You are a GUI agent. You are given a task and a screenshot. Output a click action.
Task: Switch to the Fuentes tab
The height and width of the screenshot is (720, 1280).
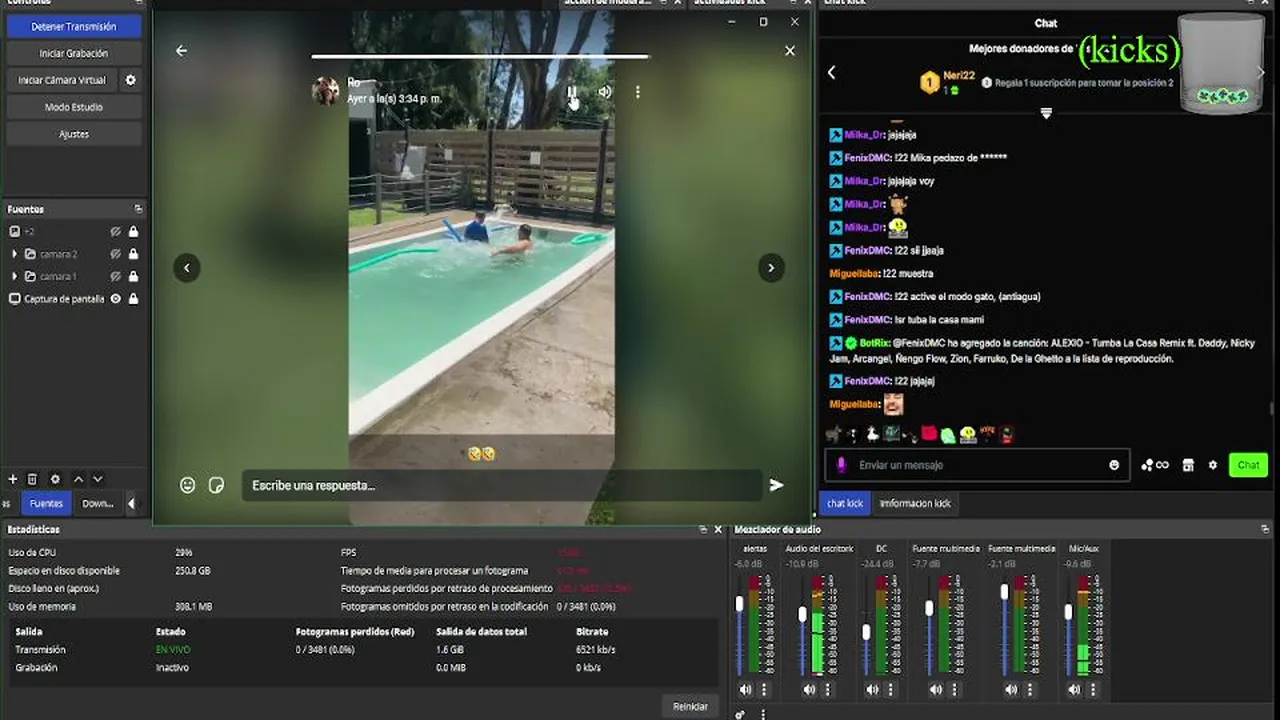coord(46,503)
